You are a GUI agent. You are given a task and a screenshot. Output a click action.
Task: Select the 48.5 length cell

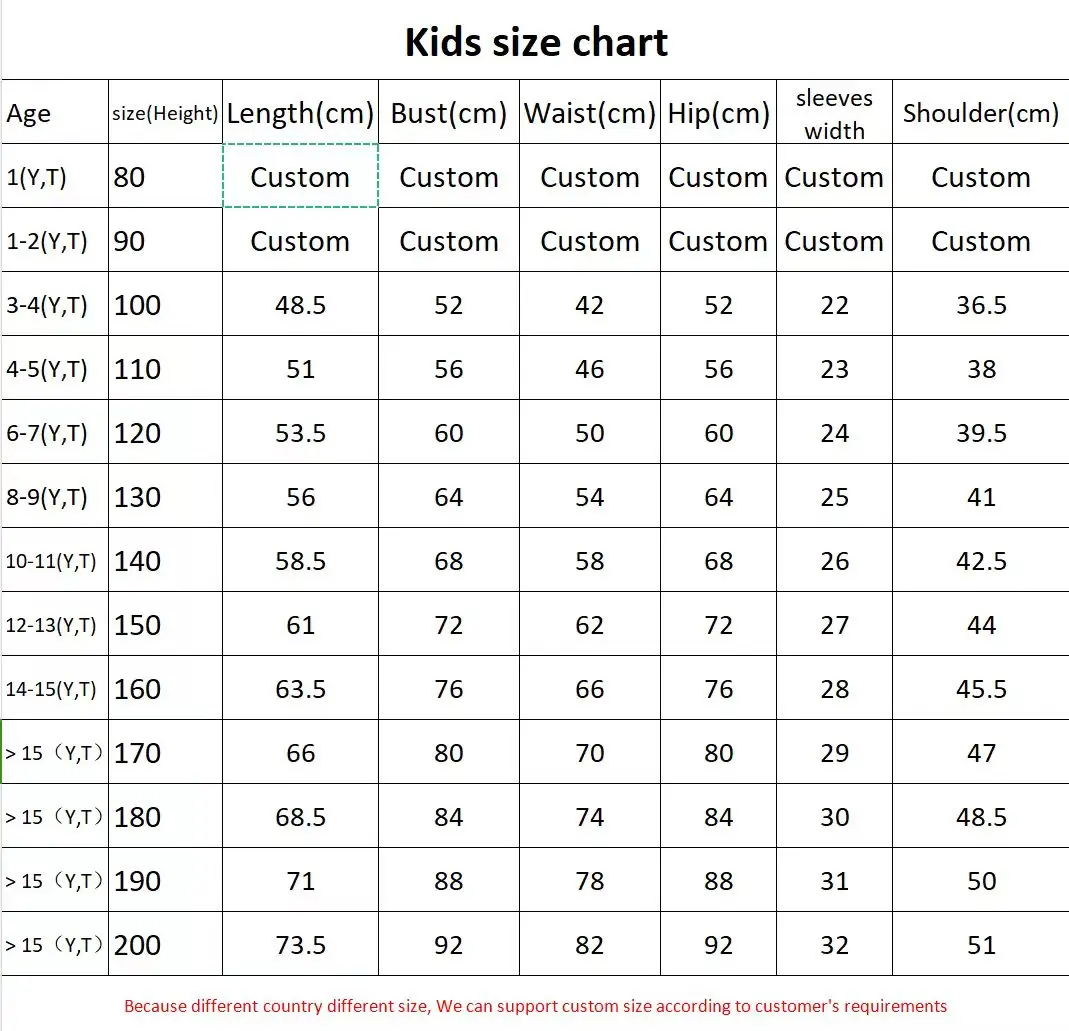click(x=300, y=305)
